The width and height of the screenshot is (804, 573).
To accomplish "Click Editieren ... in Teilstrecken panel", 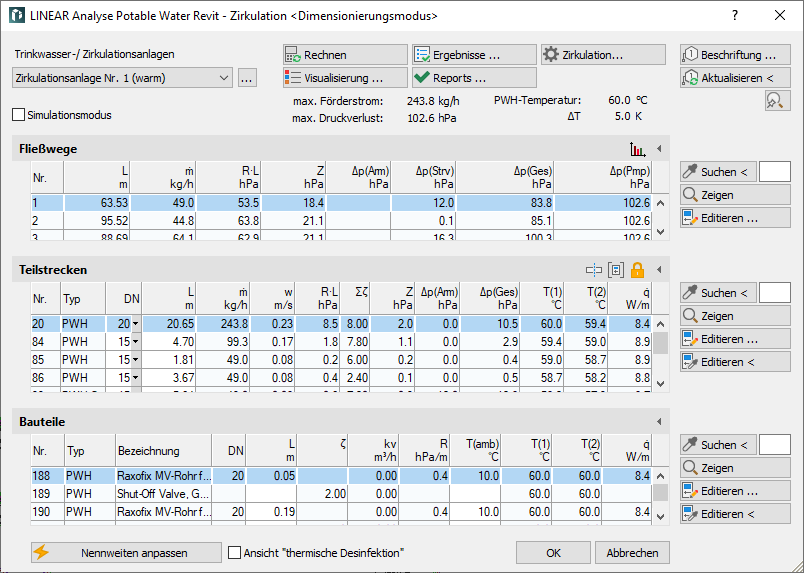I will point(735,339).
